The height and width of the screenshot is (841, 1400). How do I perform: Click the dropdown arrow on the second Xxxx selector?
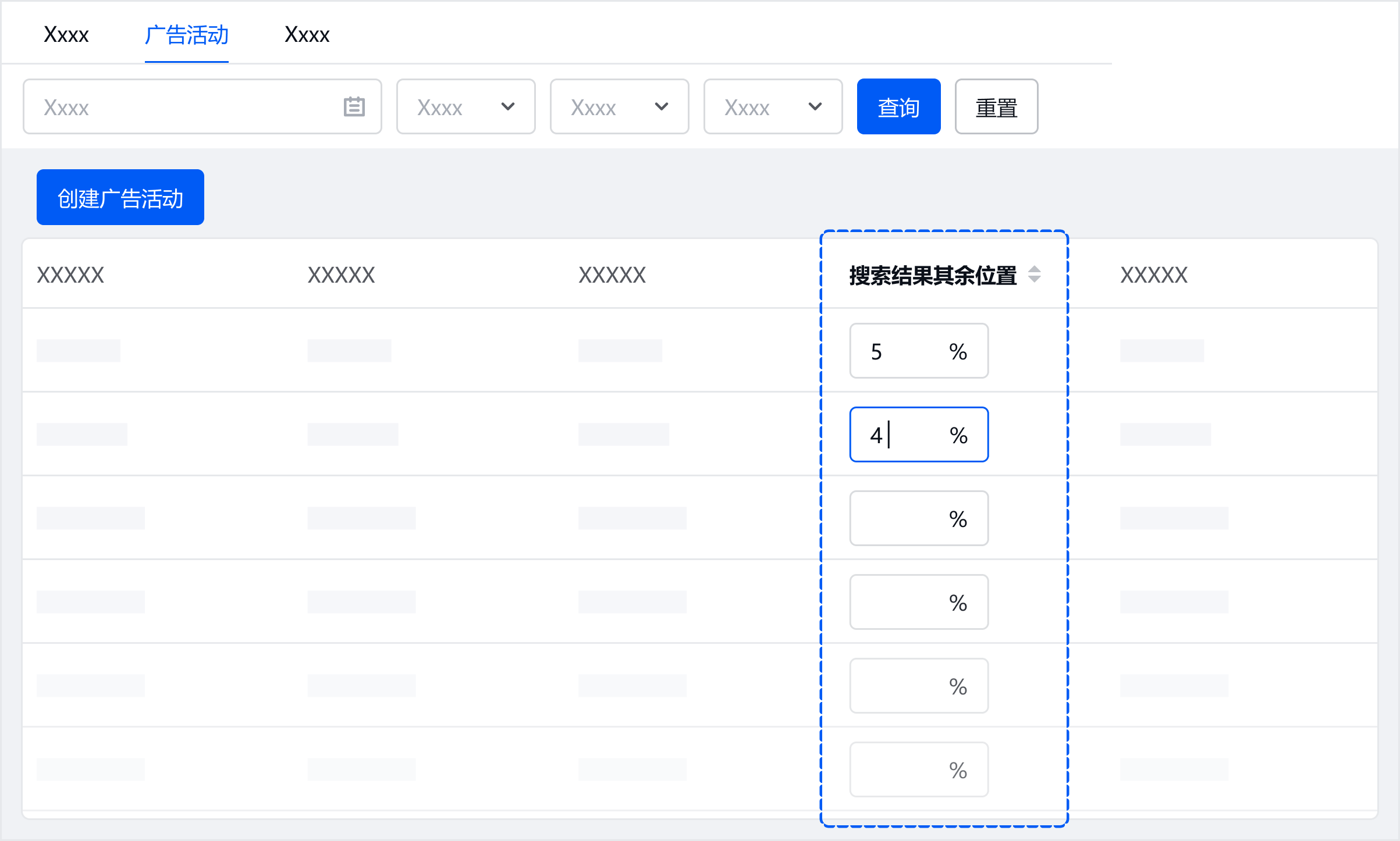661,107
